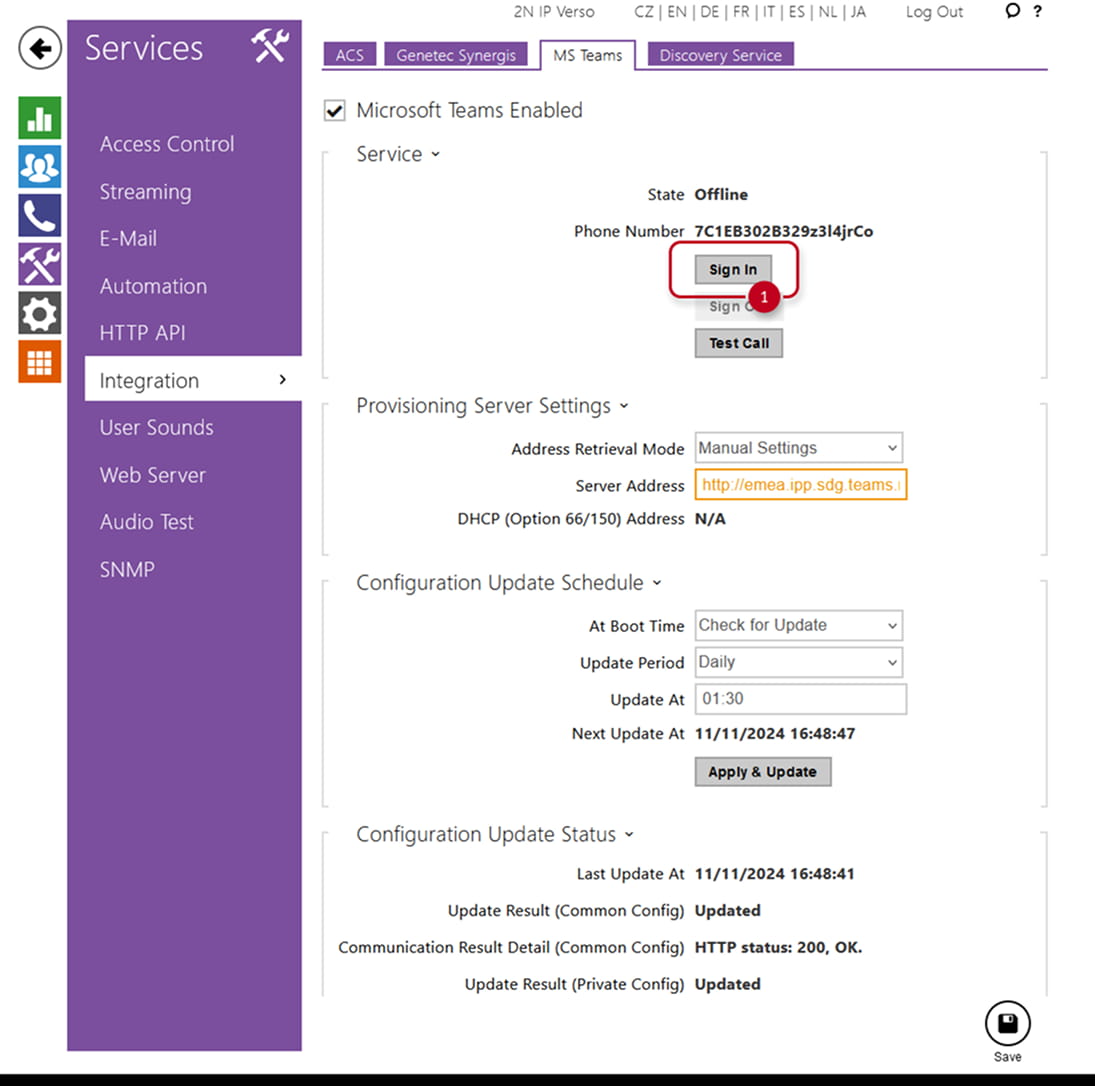Click the back arrow icon
The width and height of the screenshot is (1095, 1086).
(40, 48)
